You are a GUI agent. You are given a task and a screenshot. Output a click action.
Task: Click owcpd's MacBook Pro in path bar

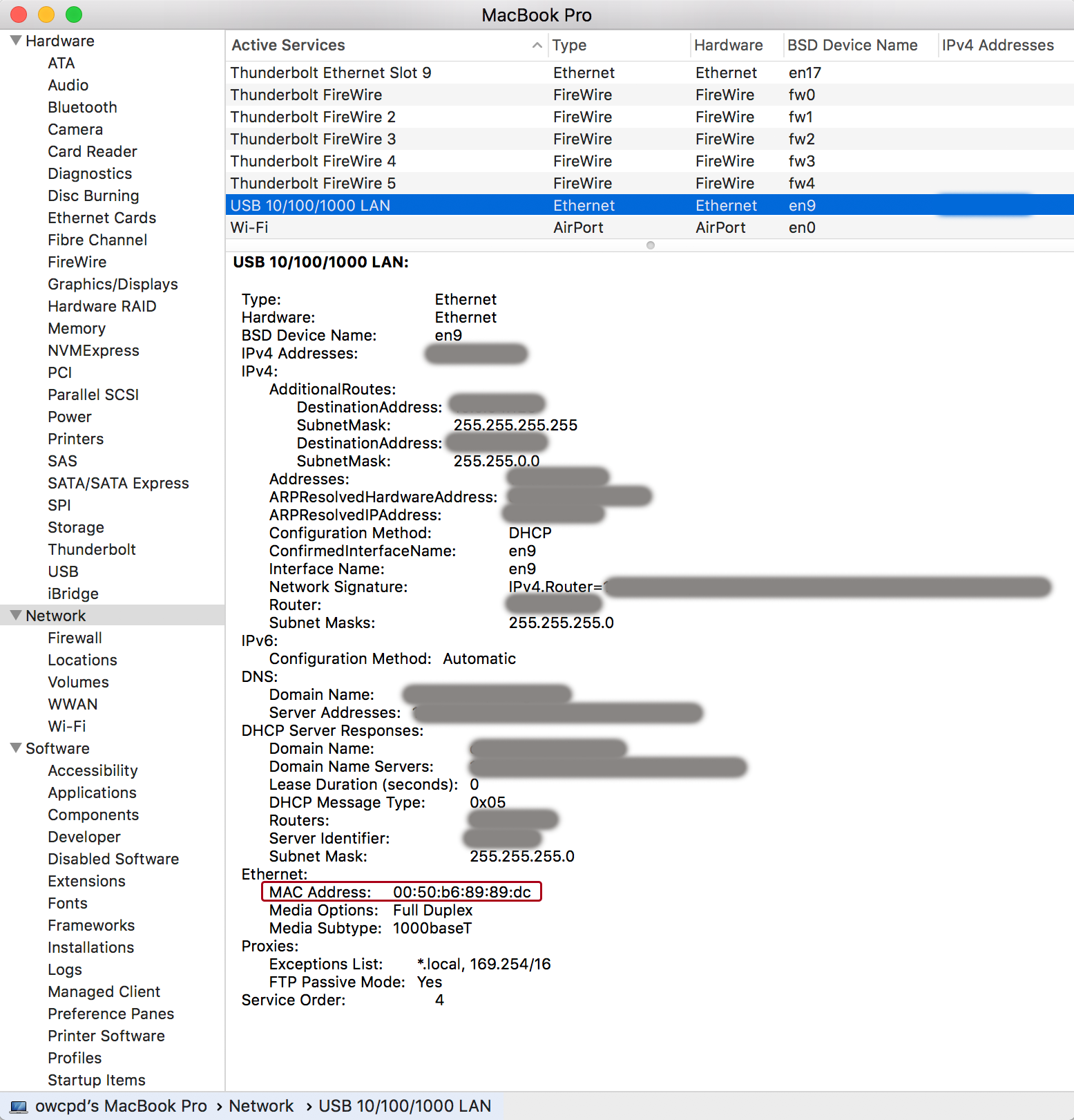[121, 1106]
